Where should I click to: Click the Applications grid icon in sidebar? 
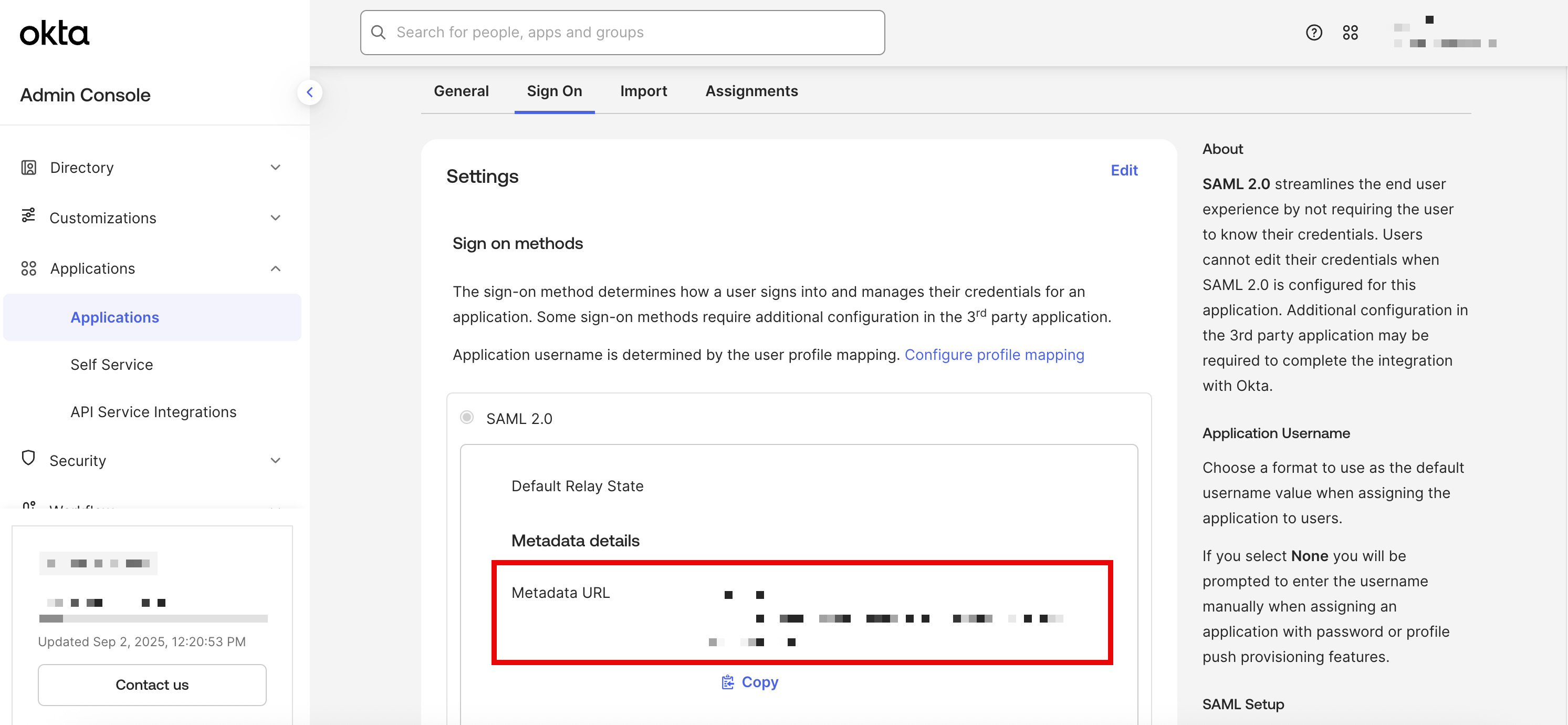(x=28, y=268)
